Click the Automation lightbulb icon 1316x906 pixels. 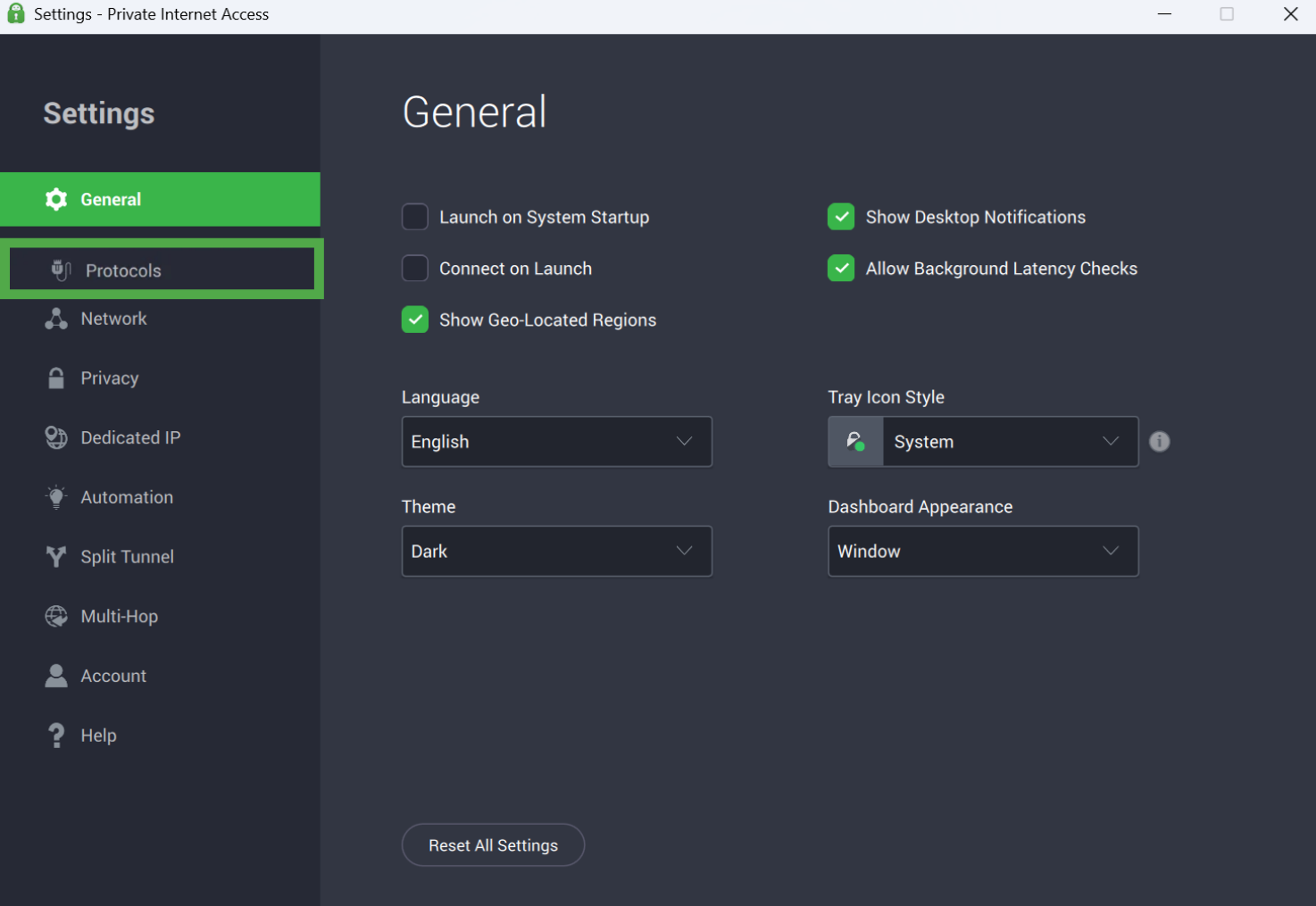click(x=56, y=497)
